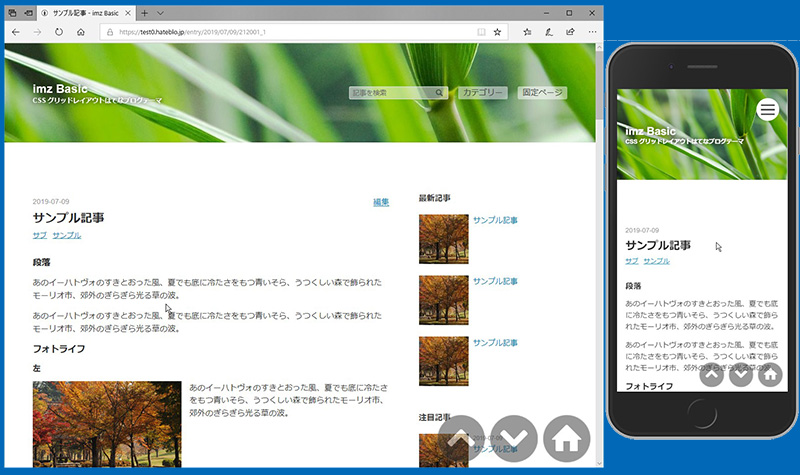
Task: Share this page icon in toolbar
Action: coord(570,32)
